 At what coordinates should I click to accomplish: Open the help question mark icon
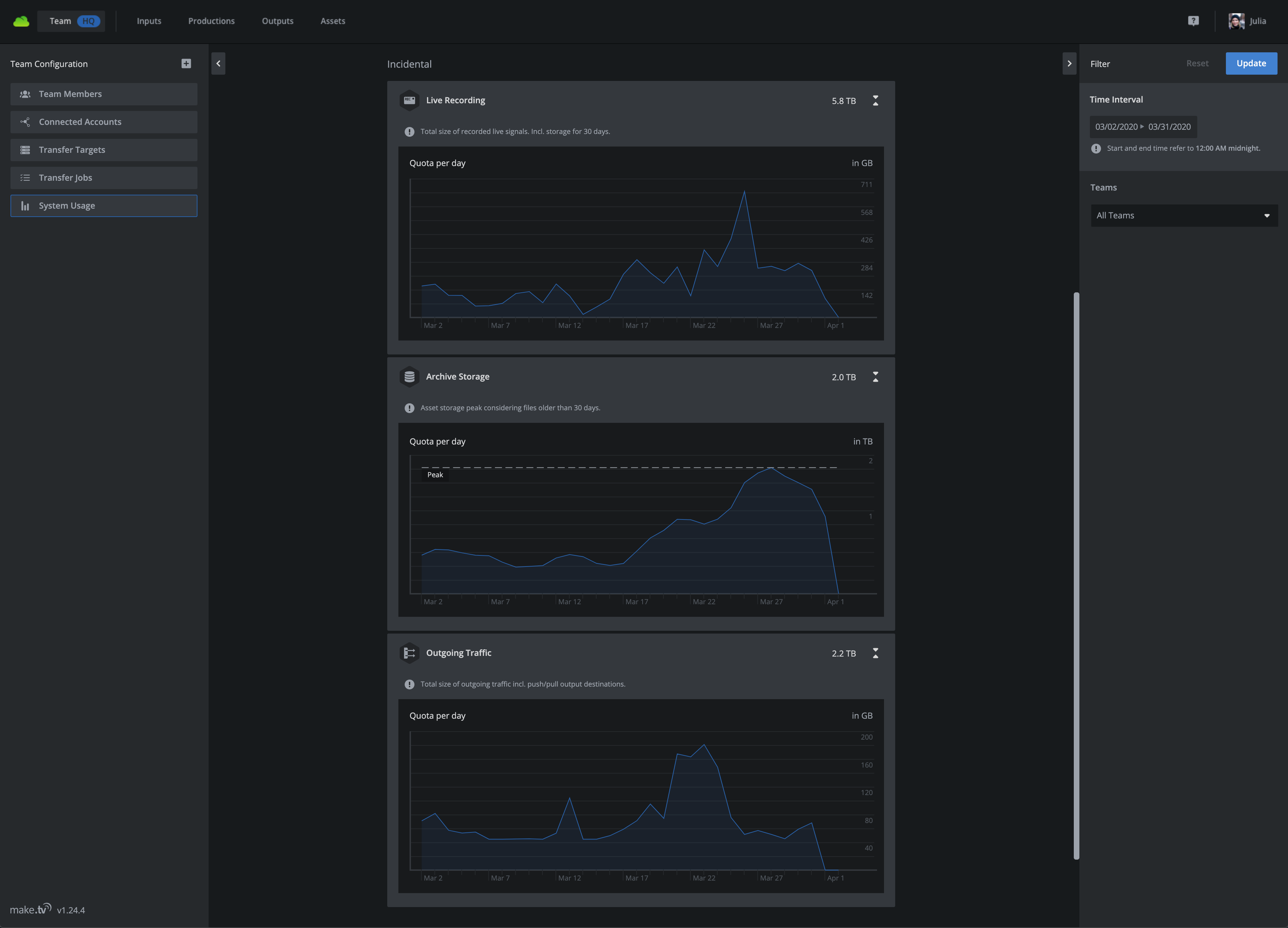click(x=1193, y=21)
